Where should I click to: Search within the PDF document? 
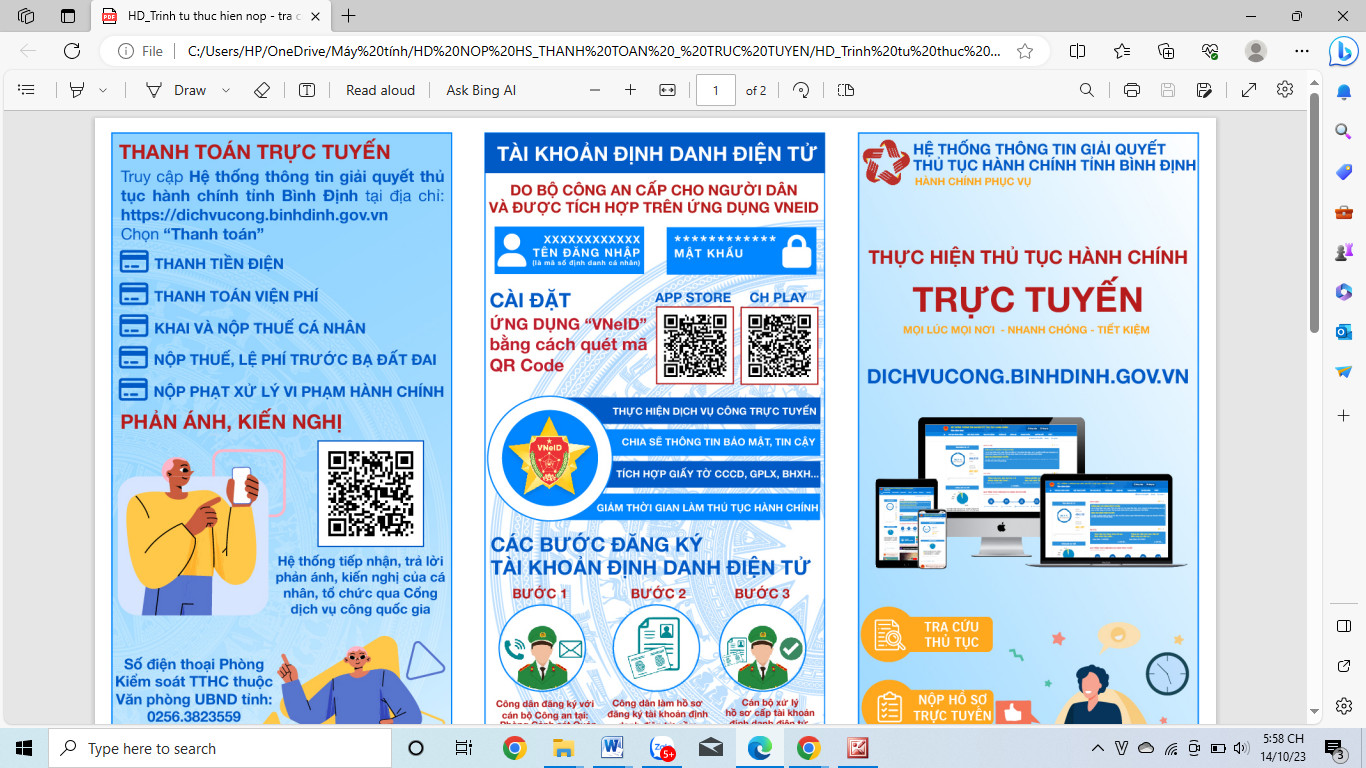click(x=1087, y=90)
